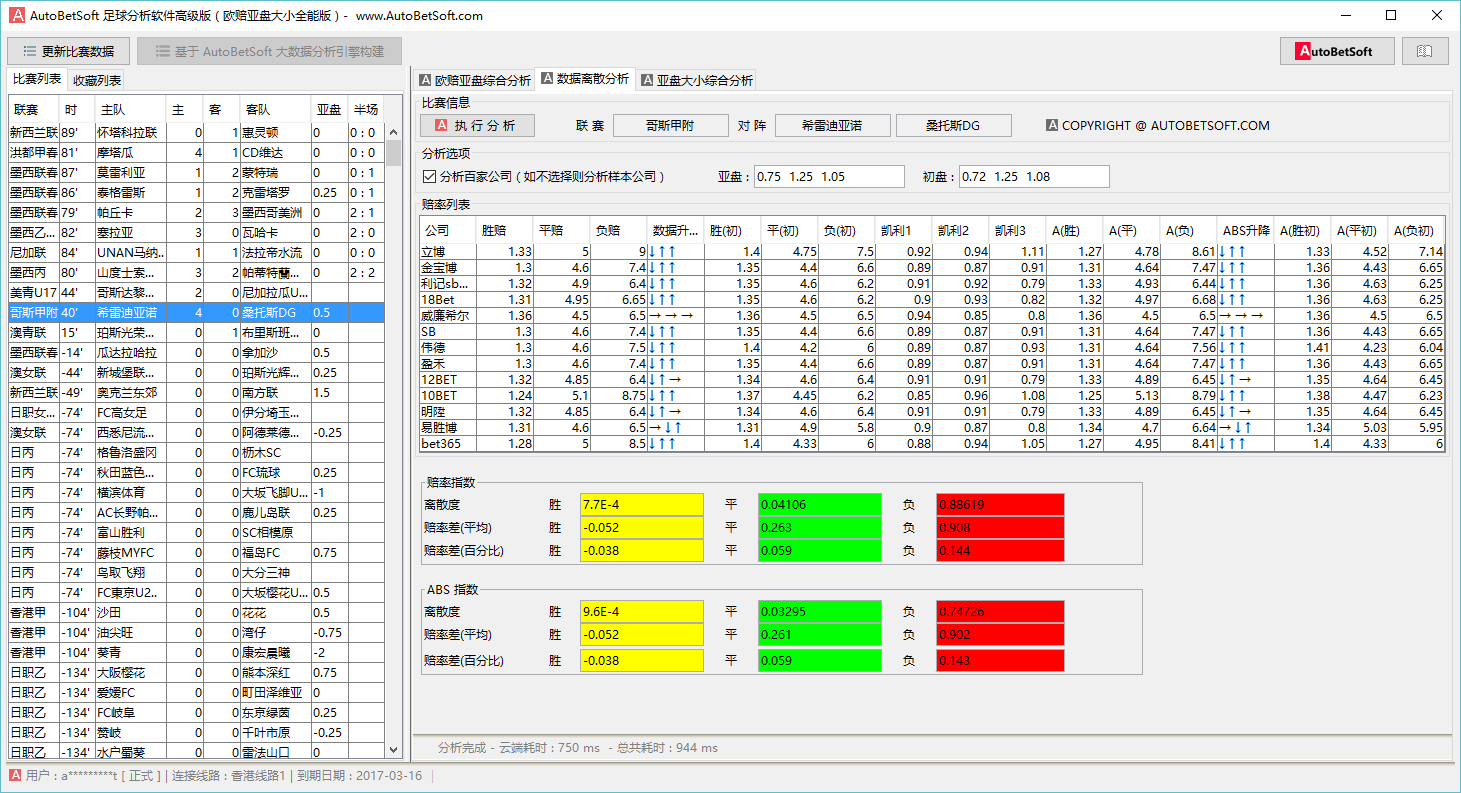This screenshot has width=1461, height=793.
Task: Select the 塞拉亚 match row
Action: 196,232
